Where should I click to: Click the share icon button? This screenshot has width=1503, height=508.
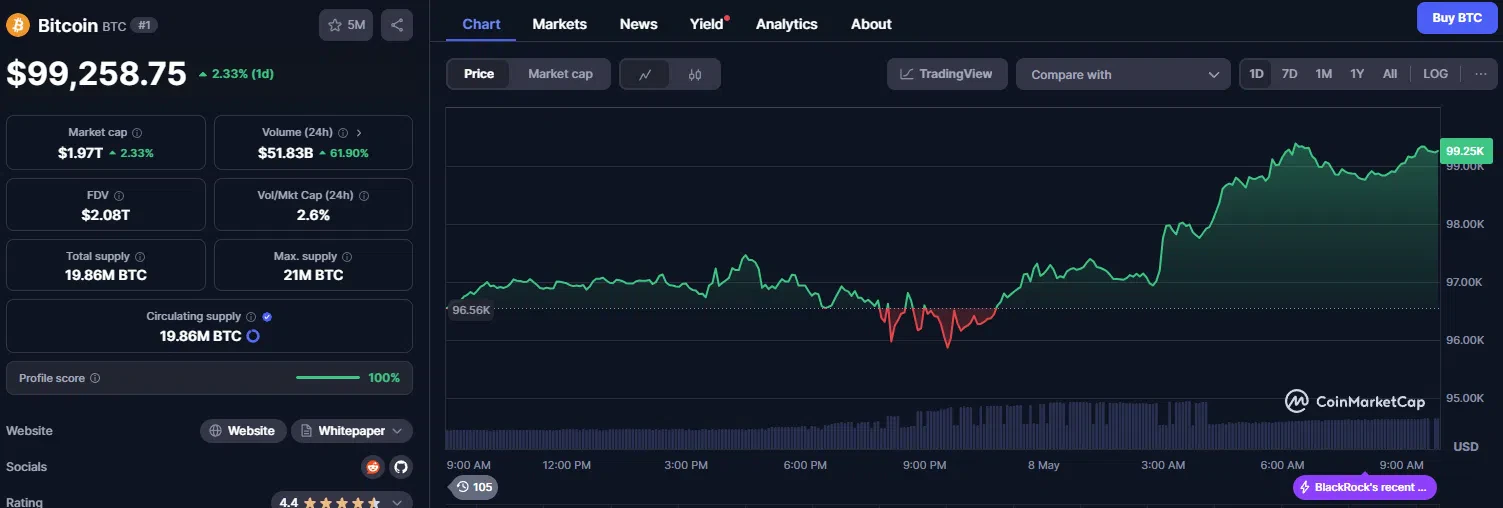point(397,25)
